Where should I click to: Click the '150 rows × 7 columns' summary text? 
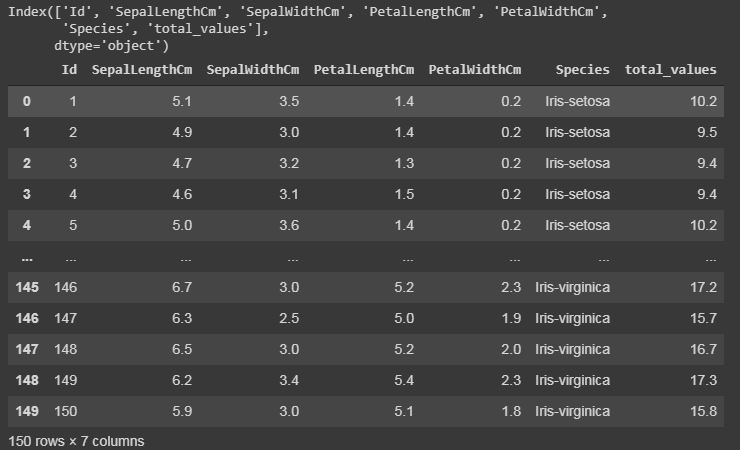point(76,442)
